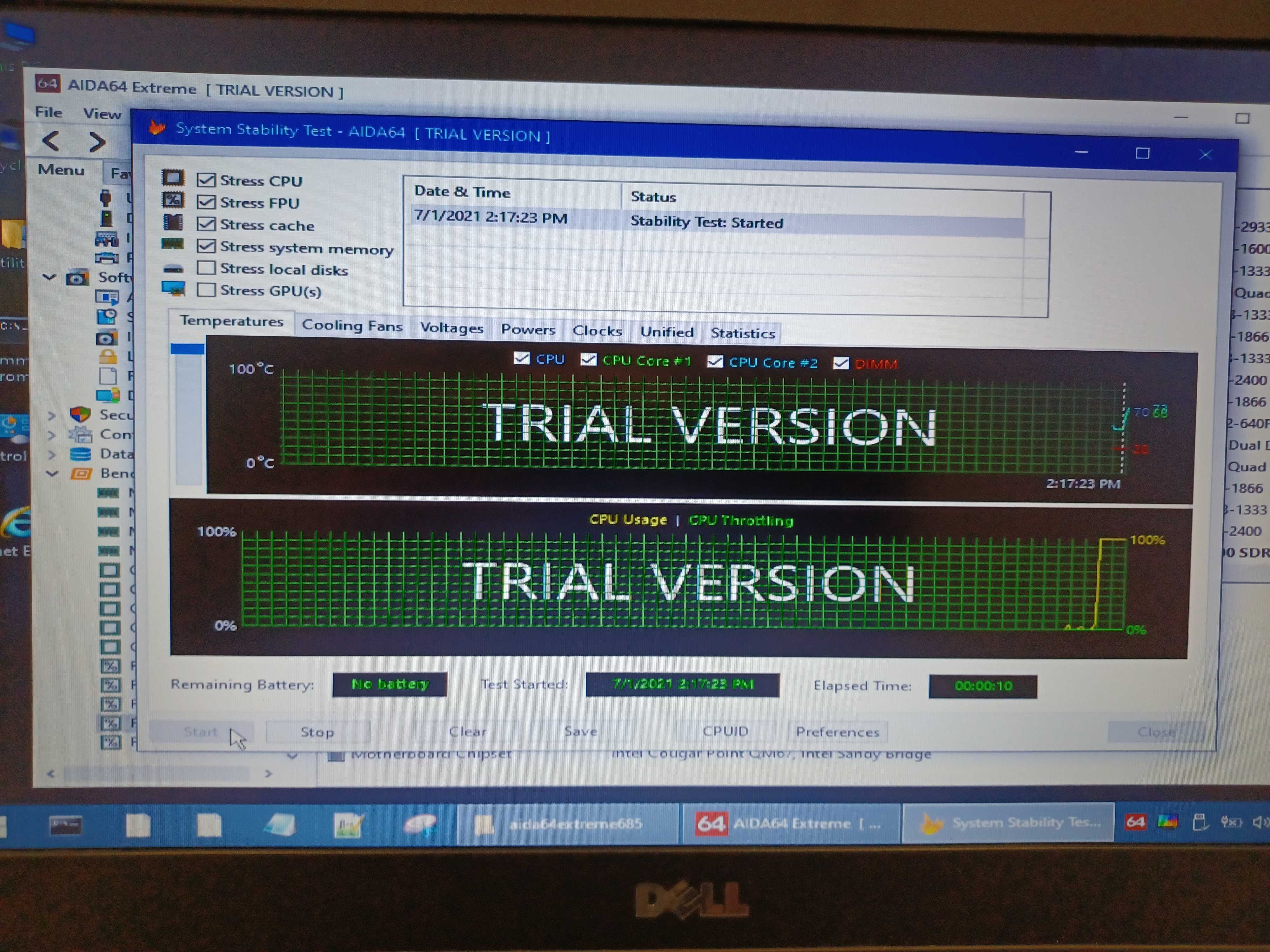Save the stability test results
Screen dimensions: 1270x952
581,731
